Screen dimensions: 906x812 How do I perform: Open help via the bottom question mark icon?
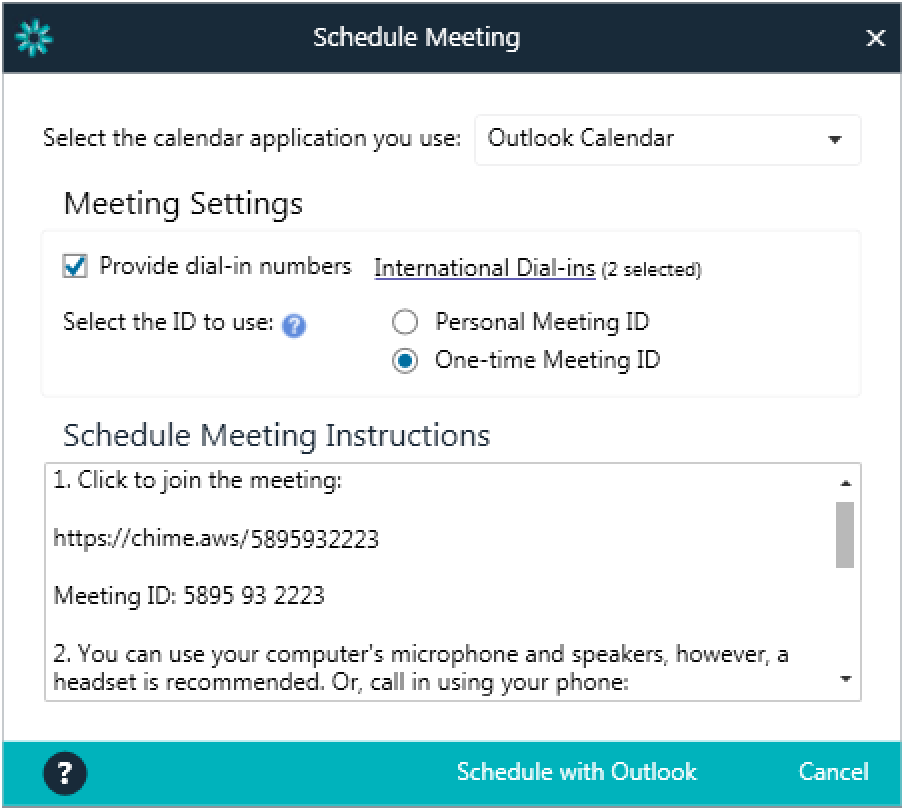(x=66, y=772)
